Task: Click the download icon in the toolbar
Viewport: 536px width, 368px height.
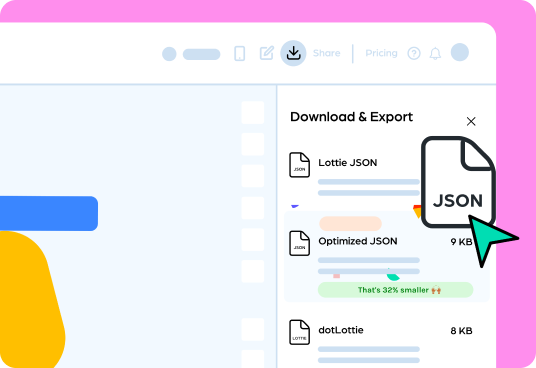Action: click(293, 53)
